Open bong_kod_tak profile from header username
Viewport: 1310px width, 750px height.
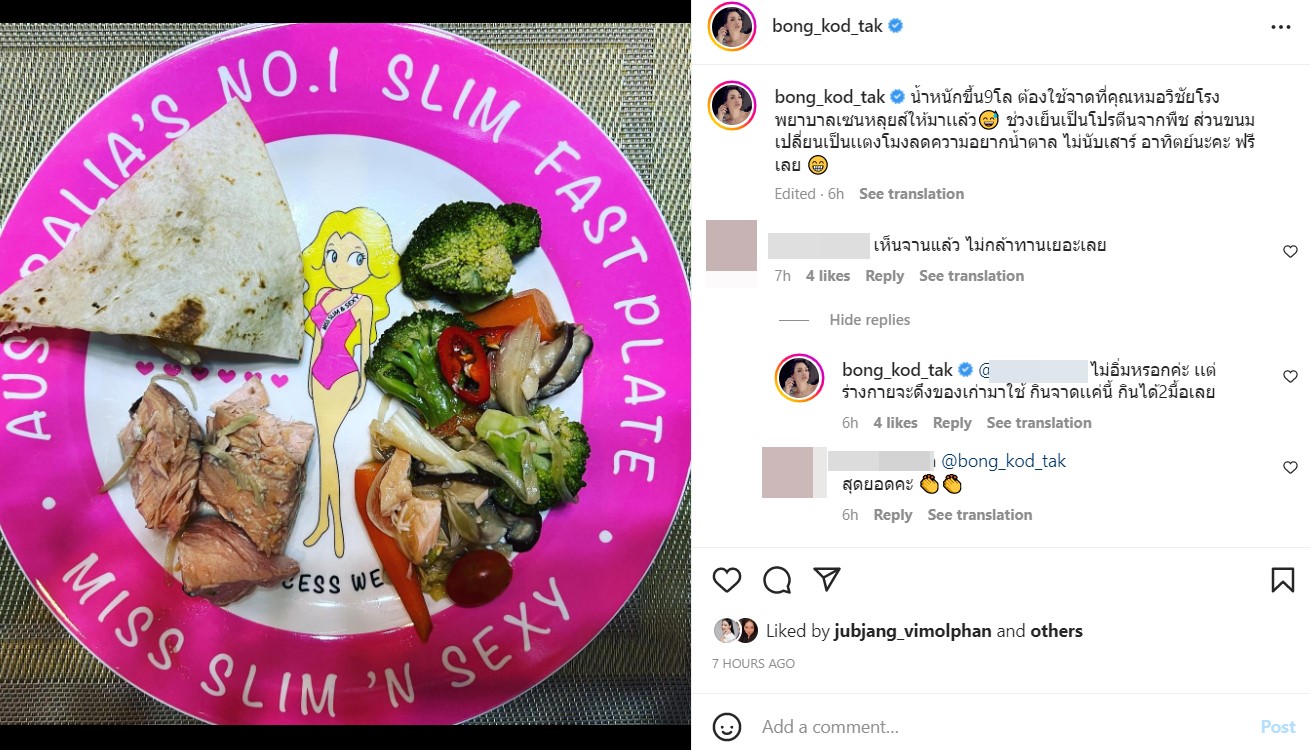tap(827, 27)
